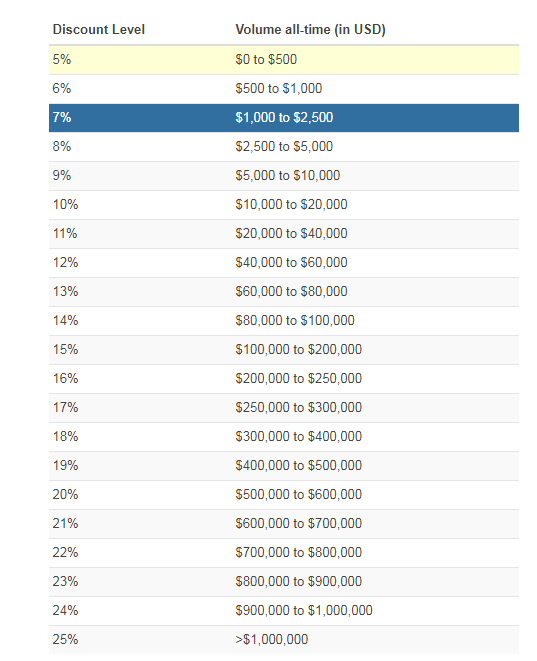Select the $500 to $1,000 volume row
537x661 pixels.
(284, 89)
